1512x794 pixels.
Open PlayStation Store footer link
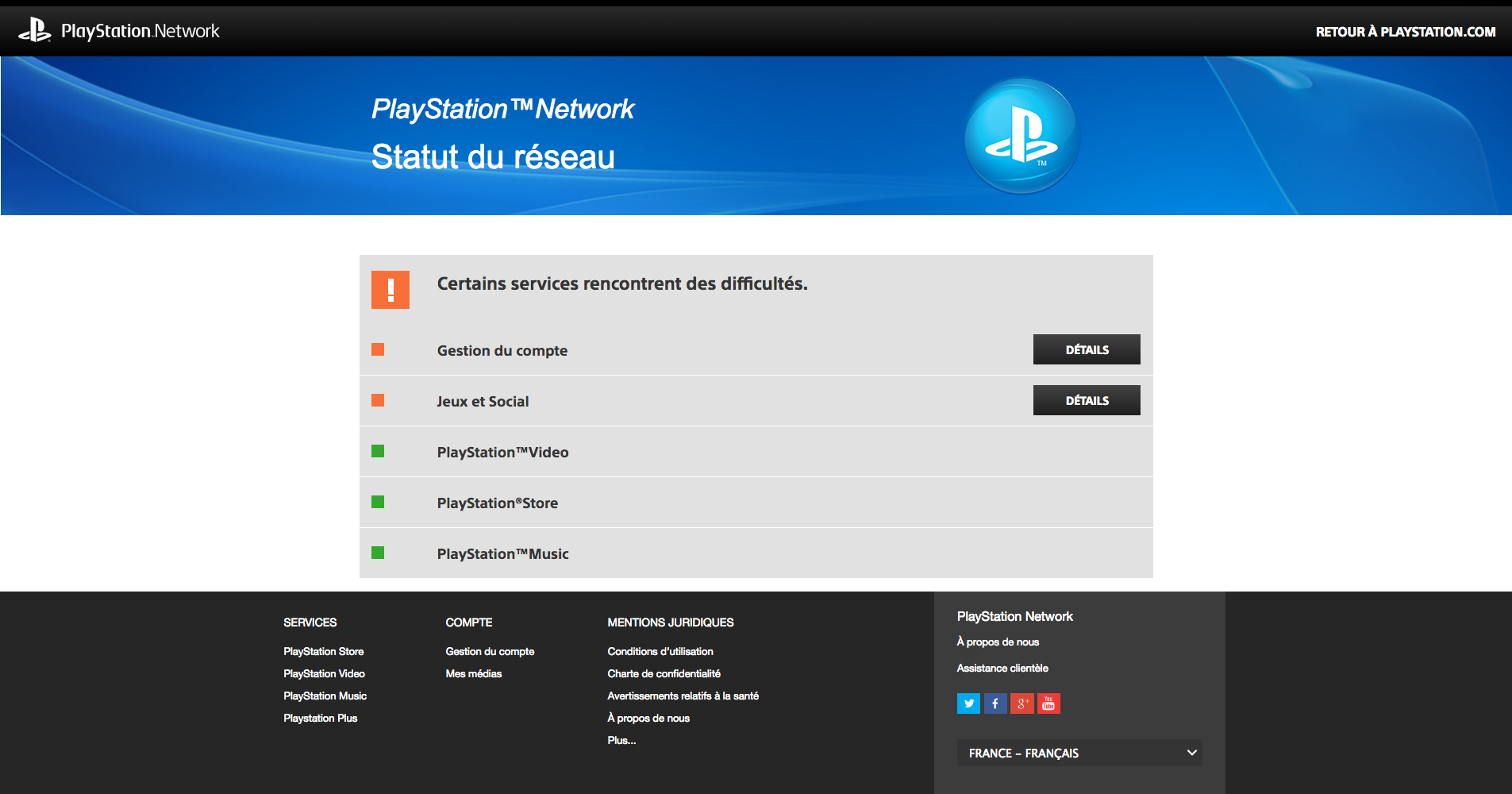[x=323, y=651]
